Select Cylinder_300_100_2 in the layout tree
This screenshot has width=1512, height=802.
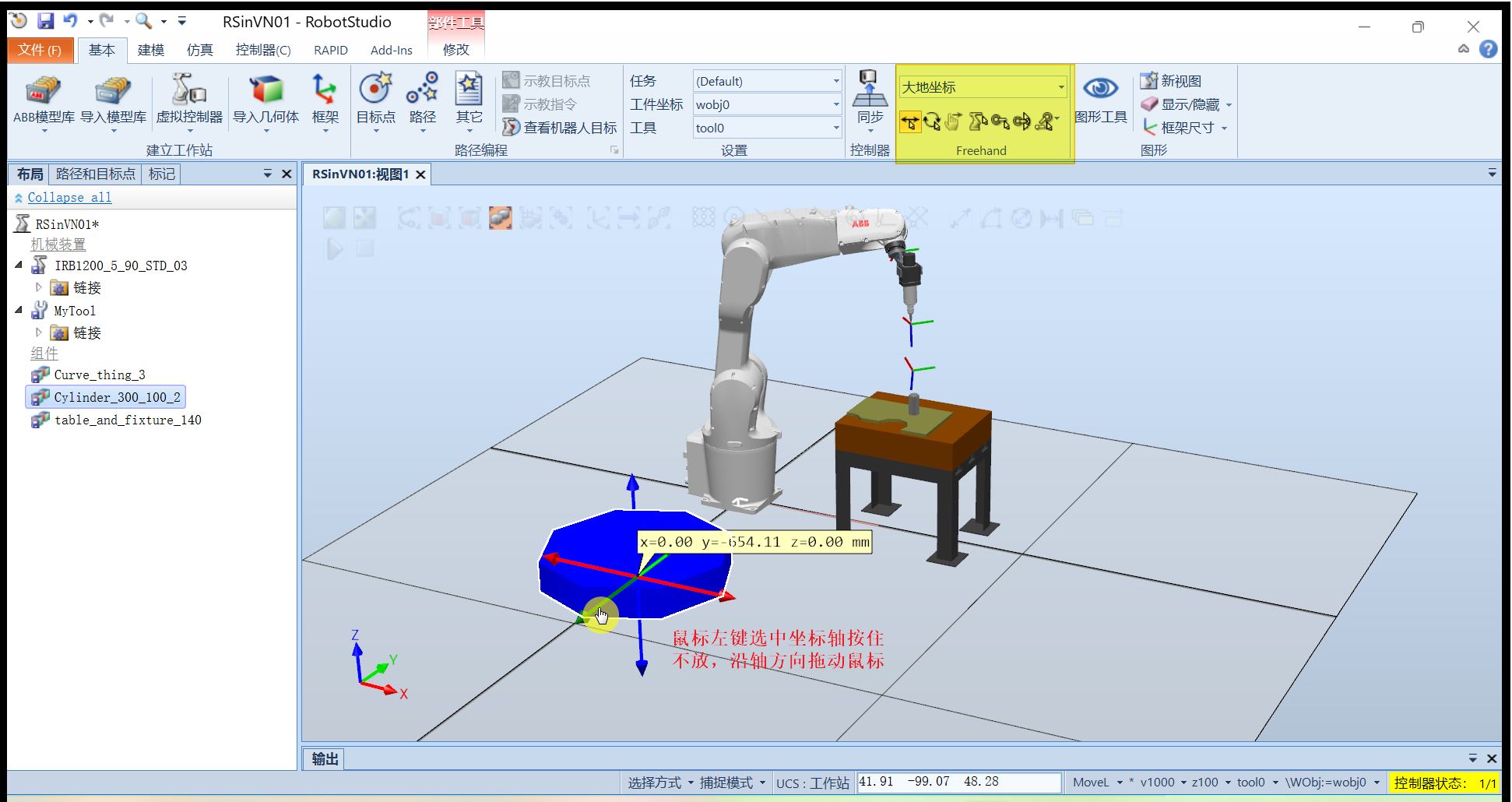pos(106,397)
